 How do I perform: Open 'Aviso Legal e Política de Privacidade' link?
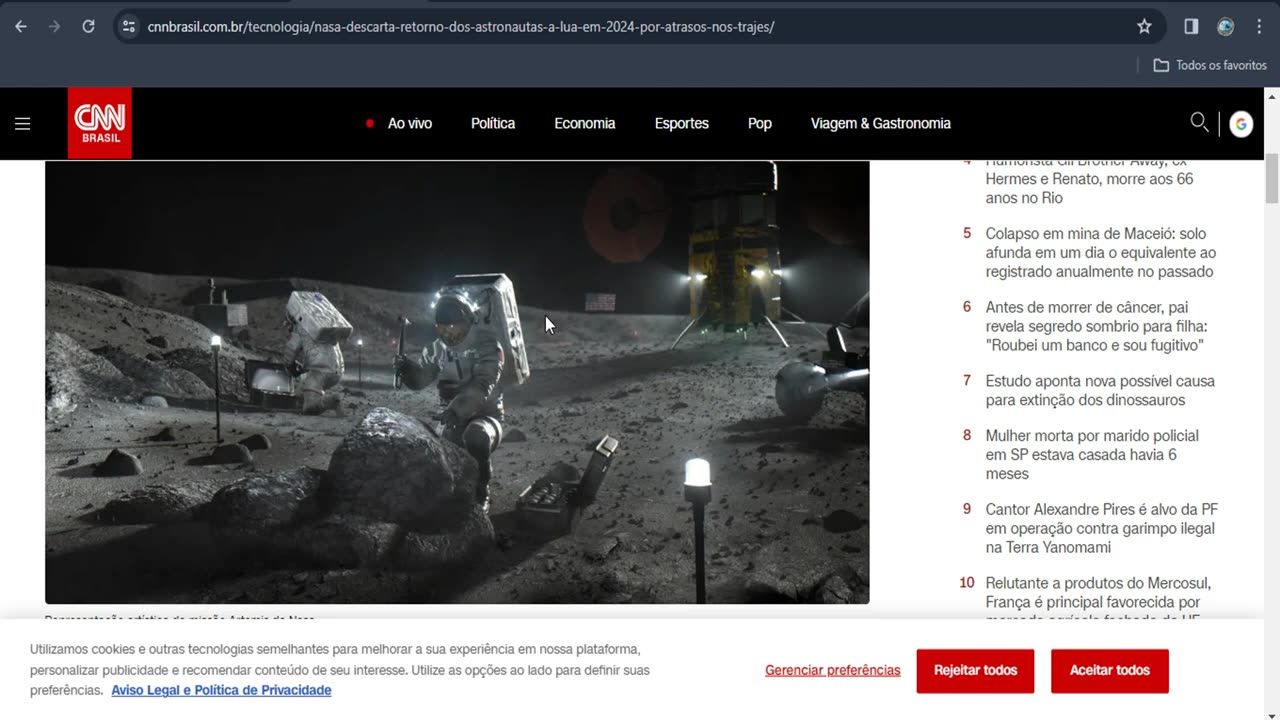(221, 690)
